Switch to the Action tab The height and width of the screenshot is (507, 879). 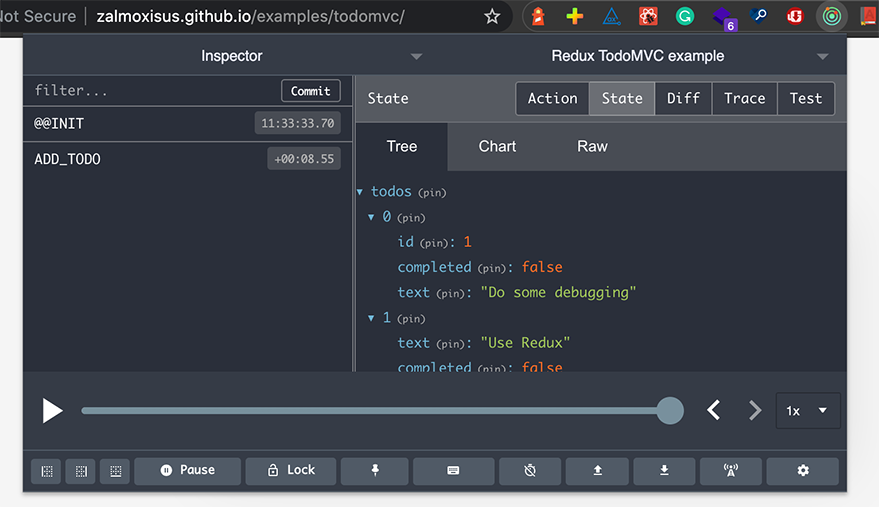coord(552,99)
